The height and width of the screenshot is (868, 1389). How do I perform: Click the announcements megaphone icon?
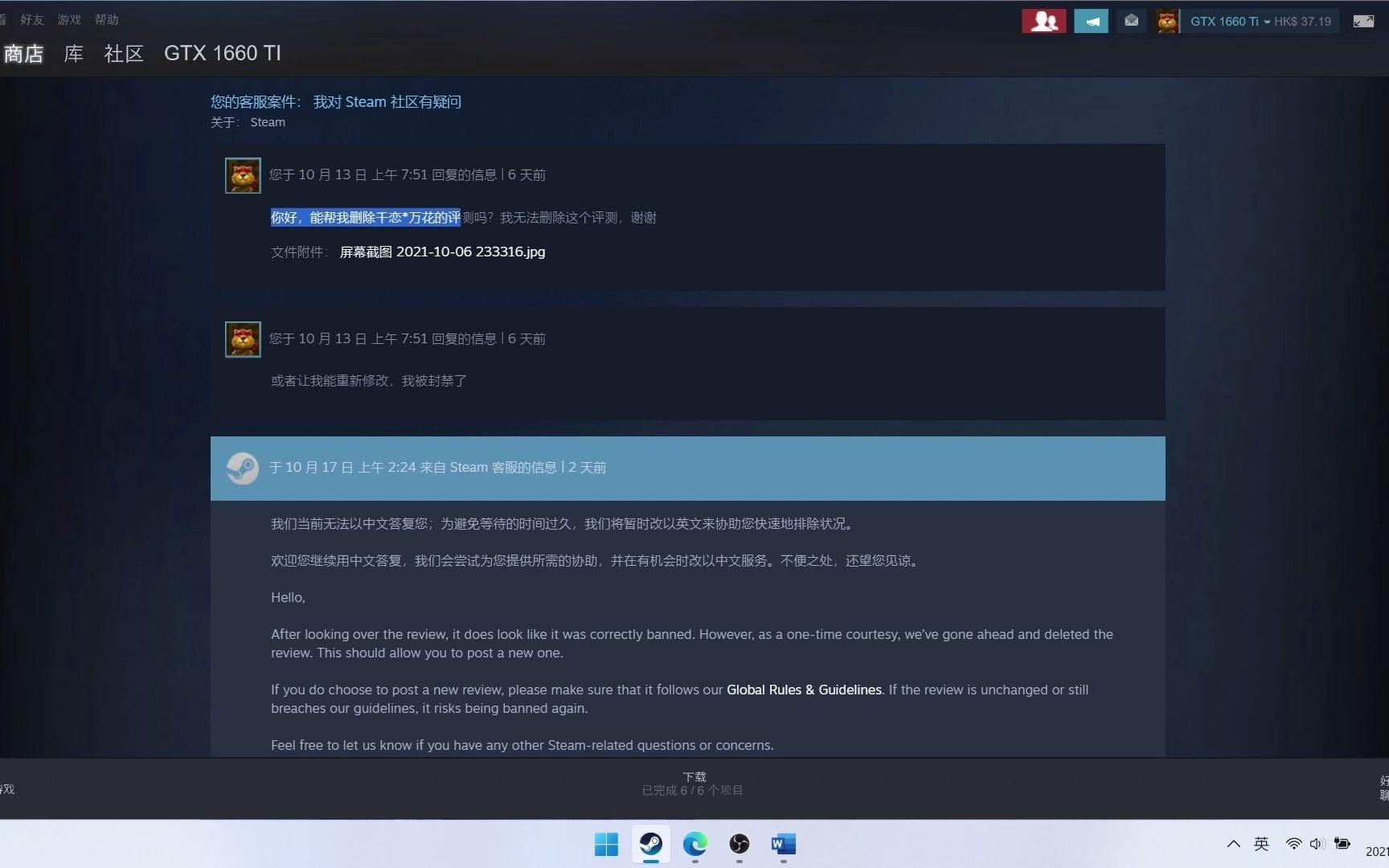1091,21
